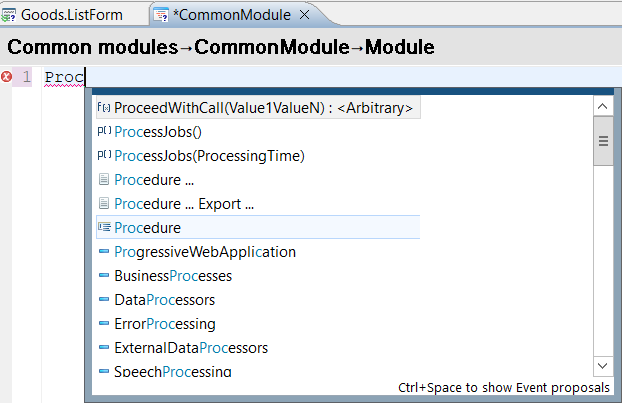The width and height of the screenshot is (622, 403).
Task: Select ProcessJobs(ProcessingTime) proposal
Action: click(209, 156)
